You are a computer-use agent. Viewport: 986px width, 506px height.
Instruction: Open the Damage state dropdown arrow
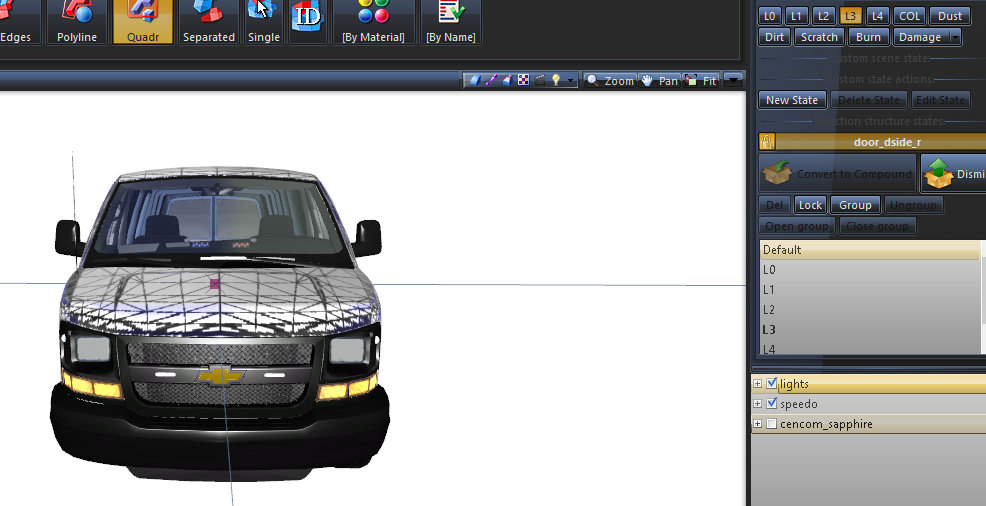(955, 37)
